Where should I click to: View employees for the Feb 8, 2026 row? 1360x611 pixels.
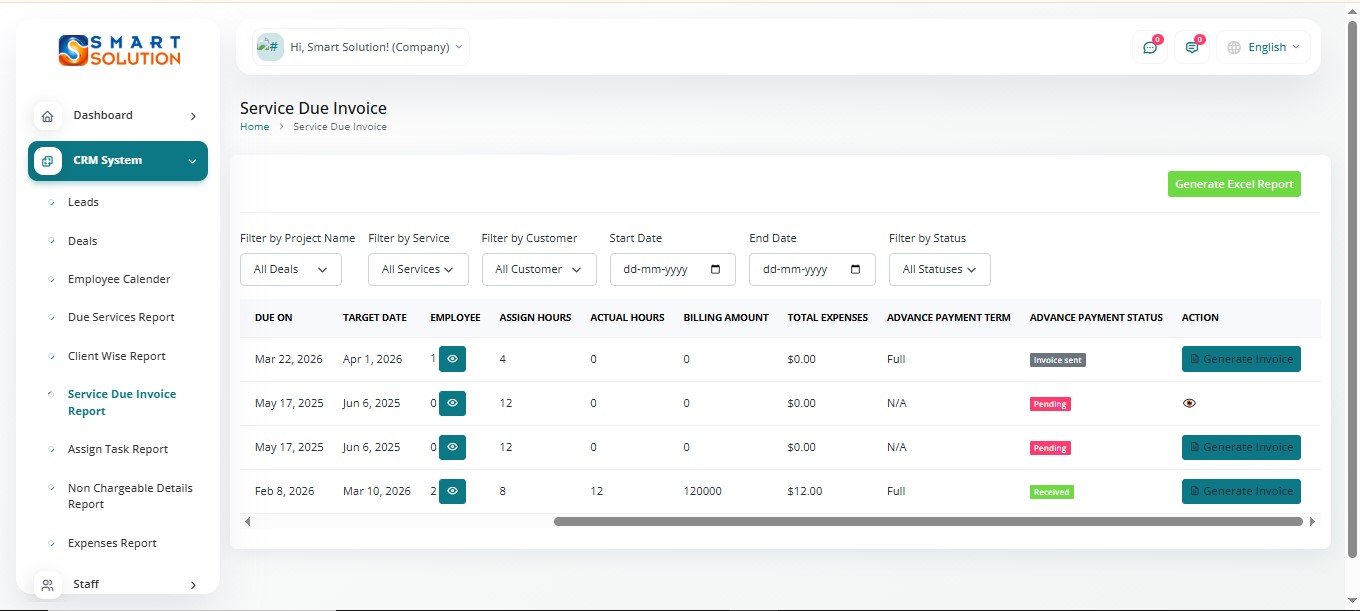pyautogui.click(x=452, y=491)
